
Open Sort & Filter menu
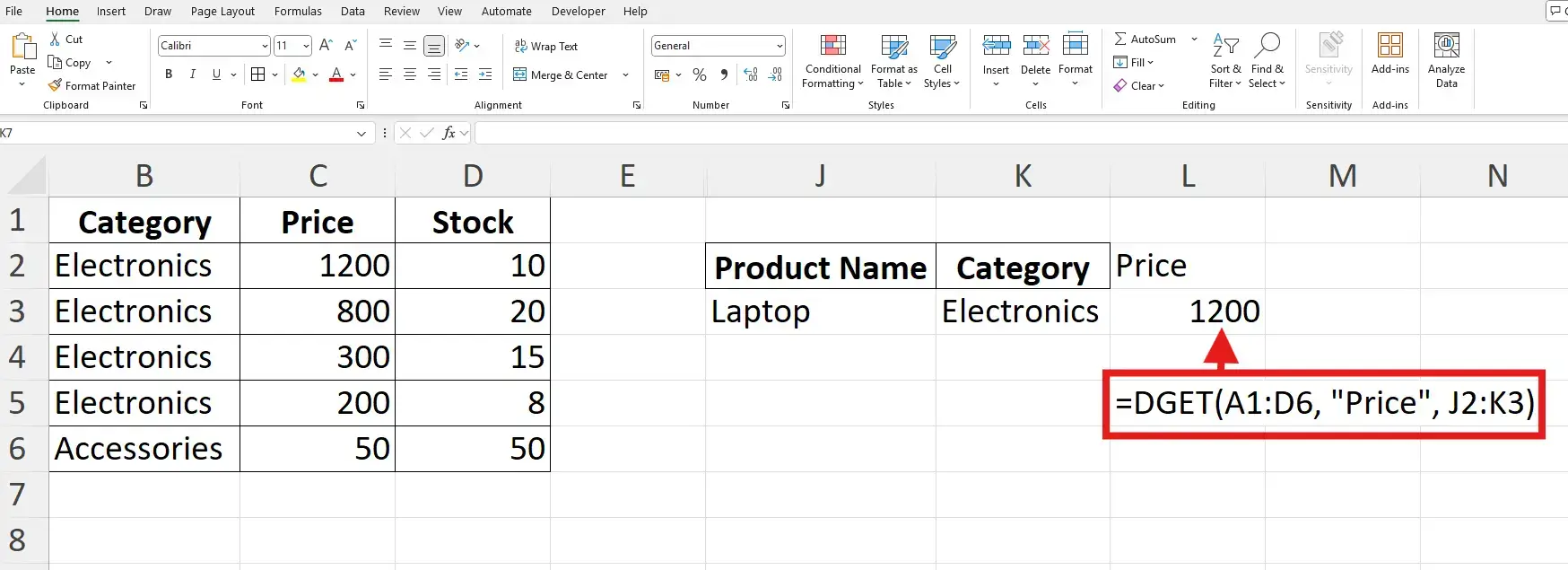click(1225, 61)
